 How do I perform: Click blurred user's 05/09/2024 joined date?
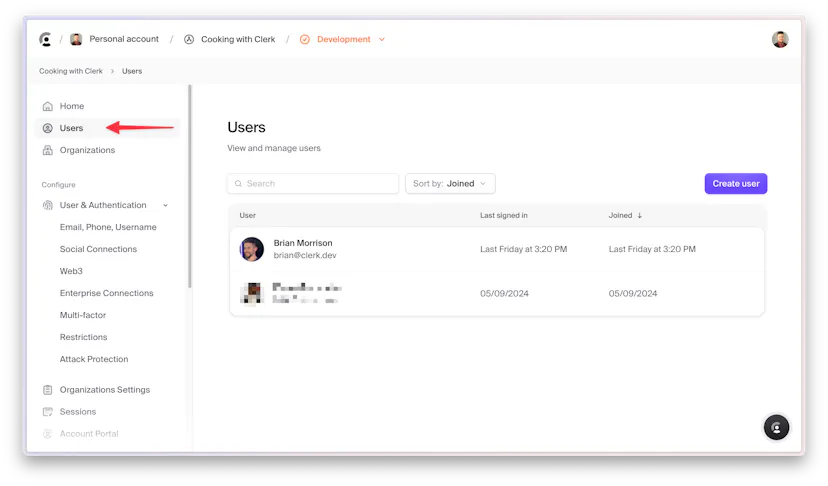coord(633,293)
